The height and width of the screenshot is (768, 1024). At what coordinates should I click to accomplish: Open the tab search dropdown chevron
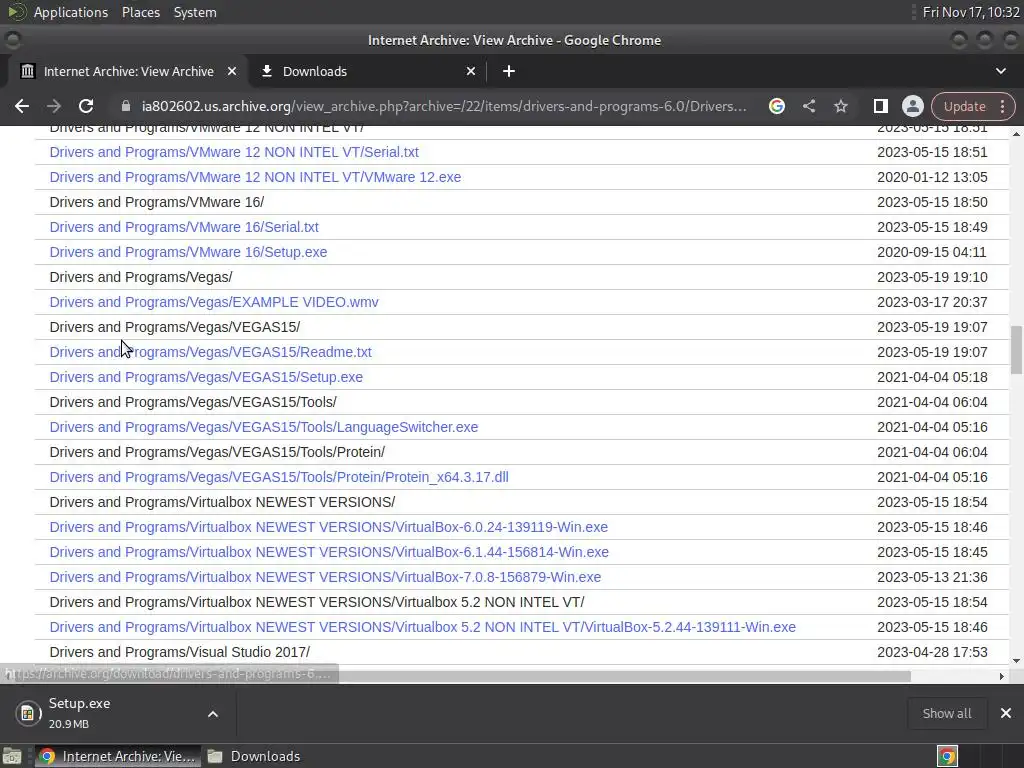[1000, 71]
